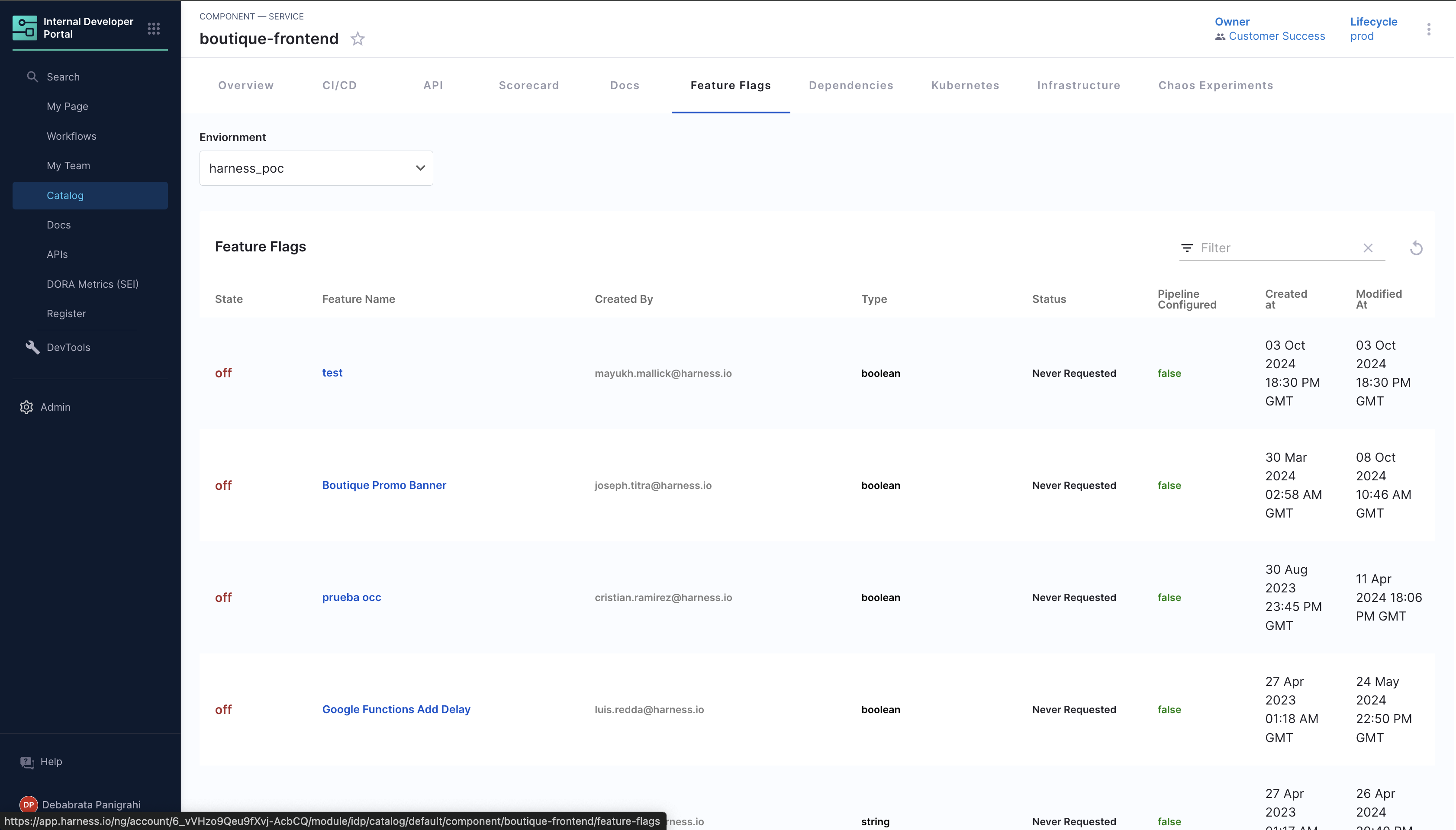
Task: Open the Chaos Experiments tab
Action: [x=1215, y=86]
